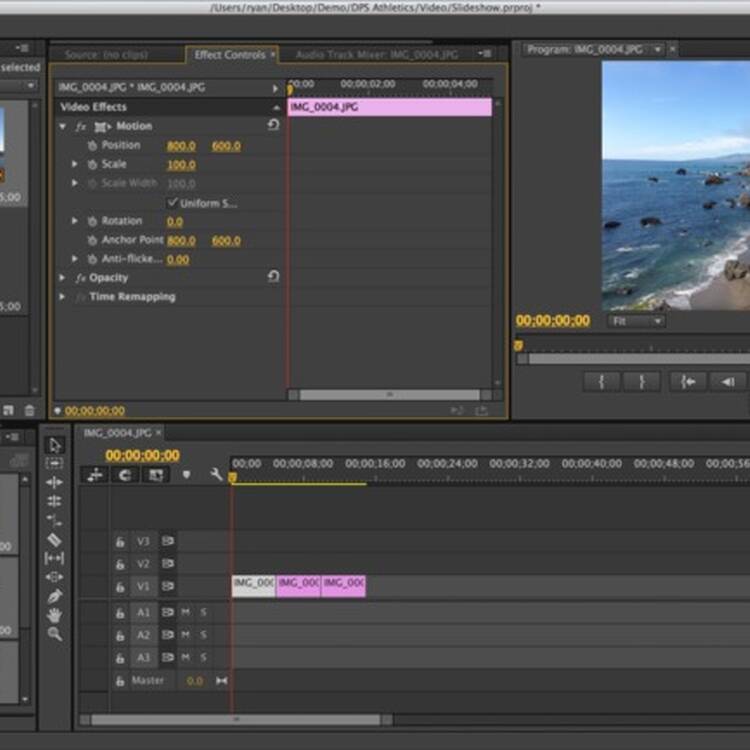The width and height of the screenshot is (750, 750).
Task: Click the Rotation value 0.0
Action: 175,221
